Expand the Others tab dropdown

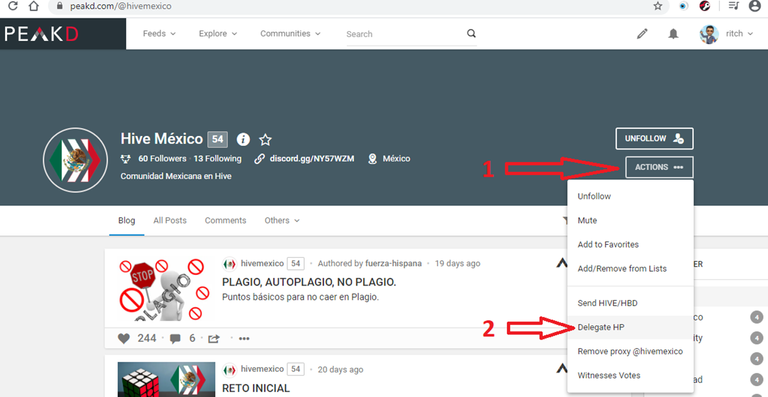coord(282,220)
